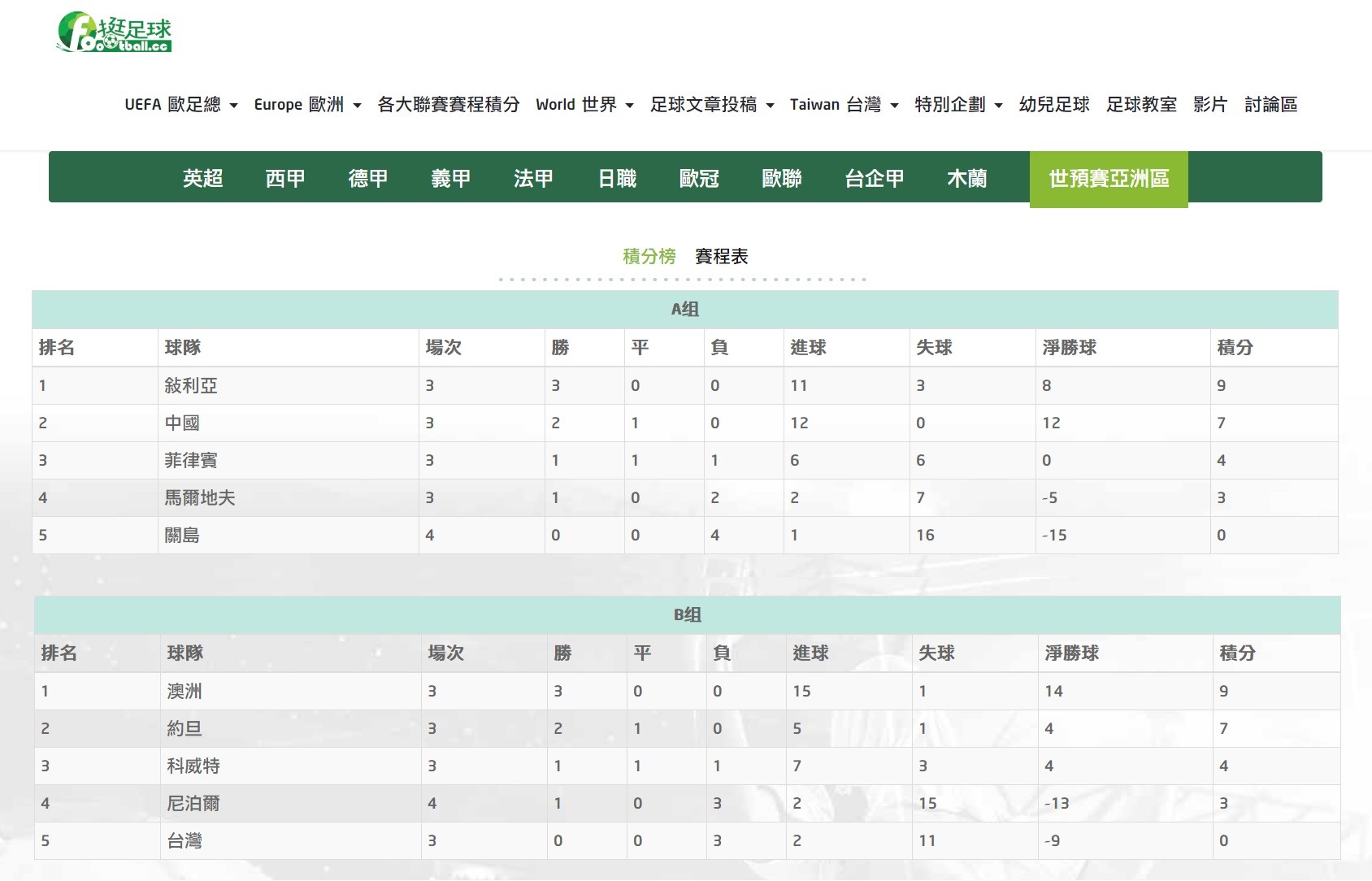Viewport: 1372px width, 881px height.
Task: Go to 幼兒足球 page
Action: (x=1054, y=105)
